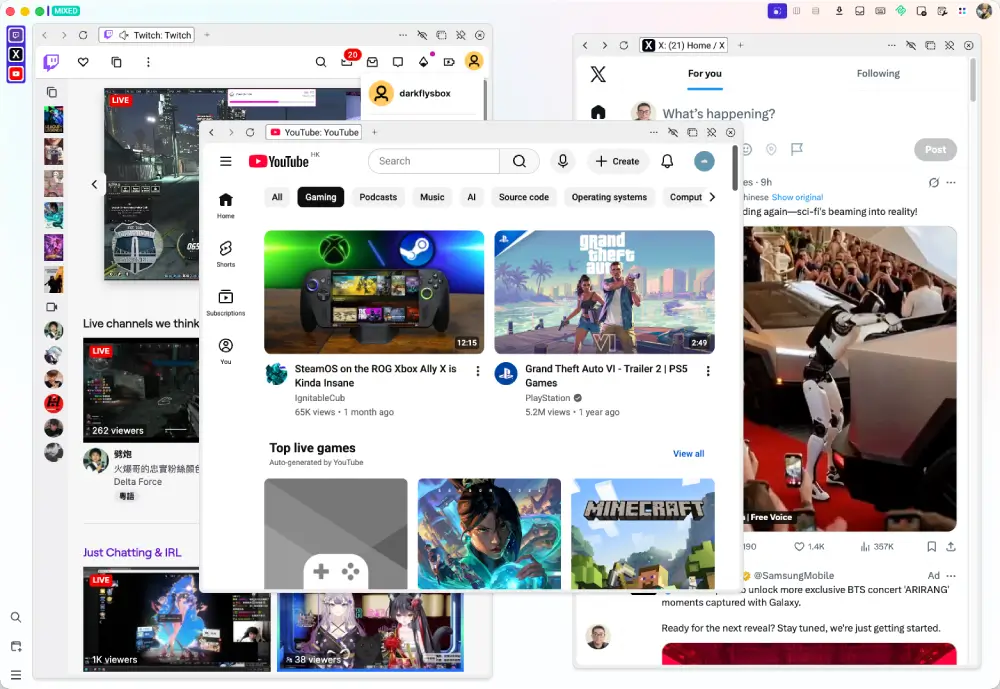This screenshot has height=689, width=1000.
Task: Click Twitch ad-free ticket icon
Action: [449, 62]
